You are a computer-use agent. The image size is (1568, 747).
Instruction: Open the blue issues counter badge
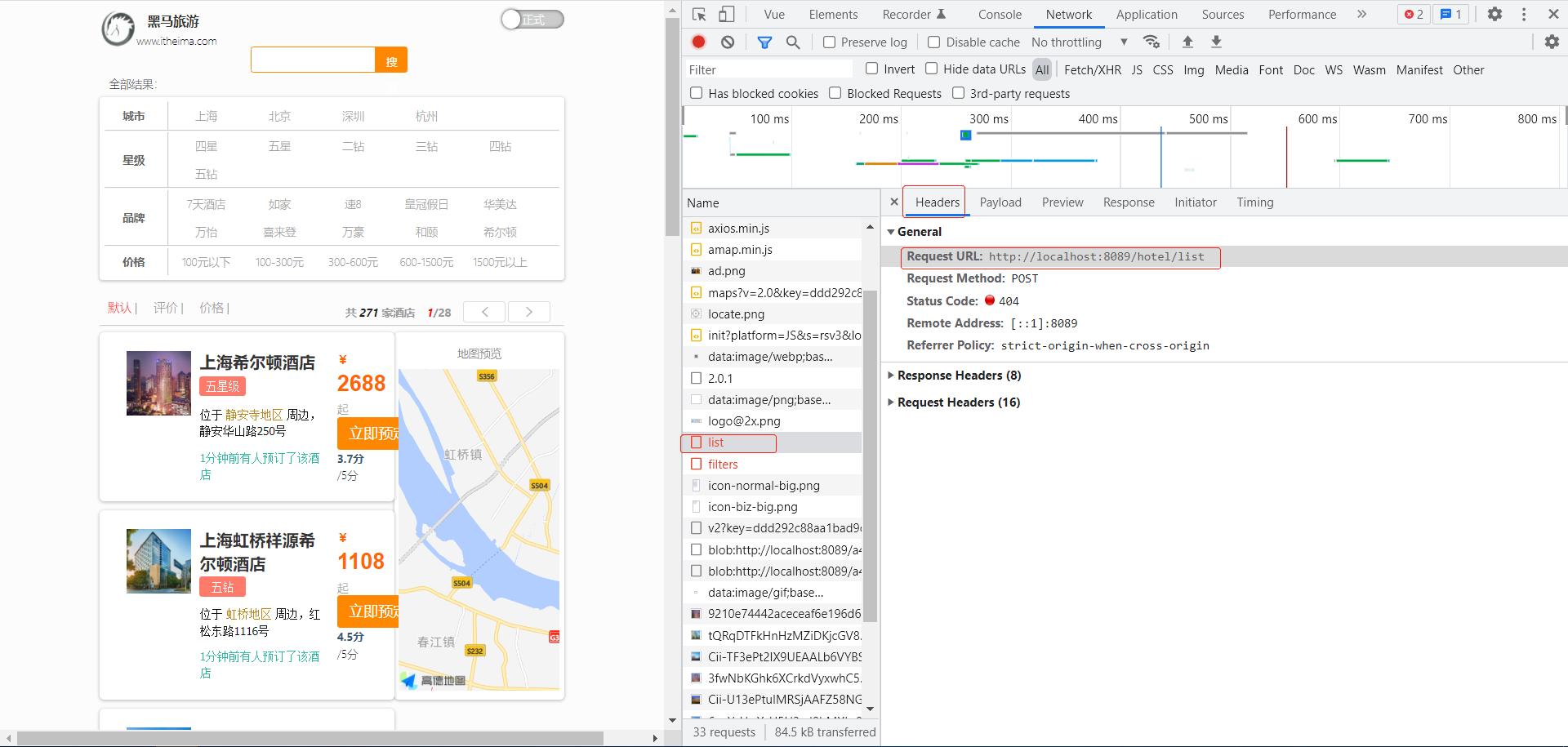(1451, 14)
